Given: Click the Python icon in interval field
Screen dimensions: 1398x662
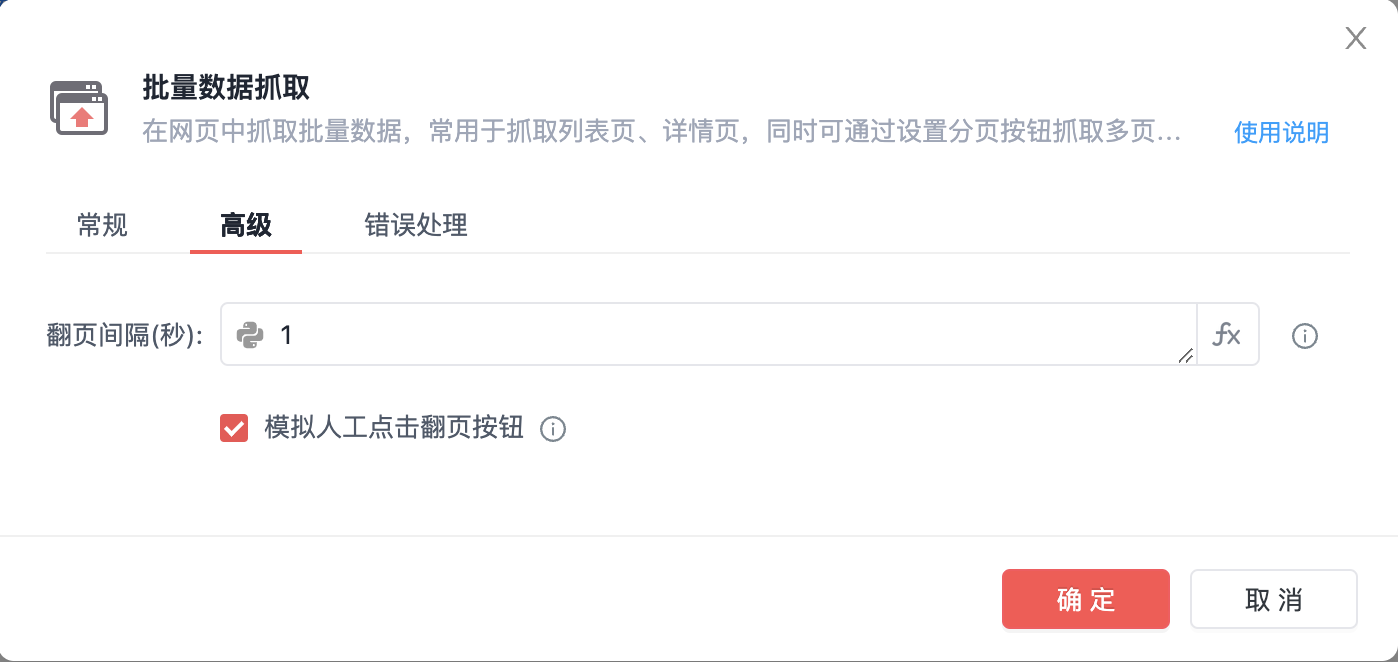Looking at the screenshot, I should tap(250, 335).
